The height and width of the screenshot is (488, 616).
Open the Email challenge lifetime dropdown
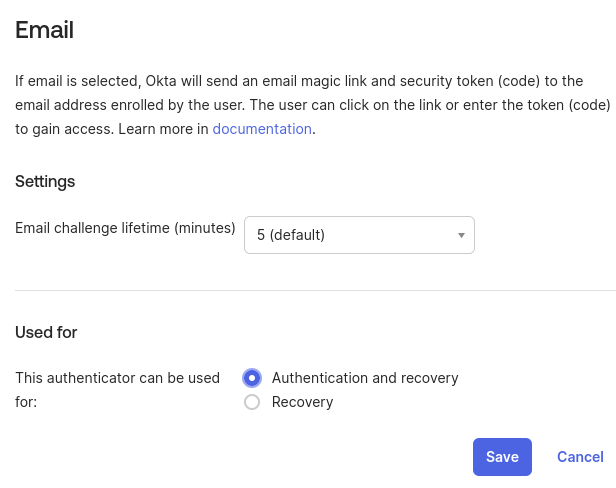point(359,235)
